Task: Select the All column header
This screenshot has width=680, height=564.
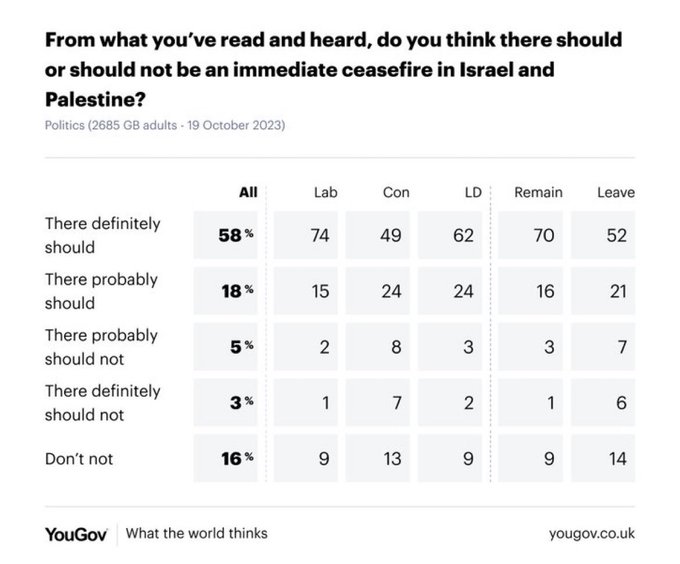Action: [x=248, y=192]
